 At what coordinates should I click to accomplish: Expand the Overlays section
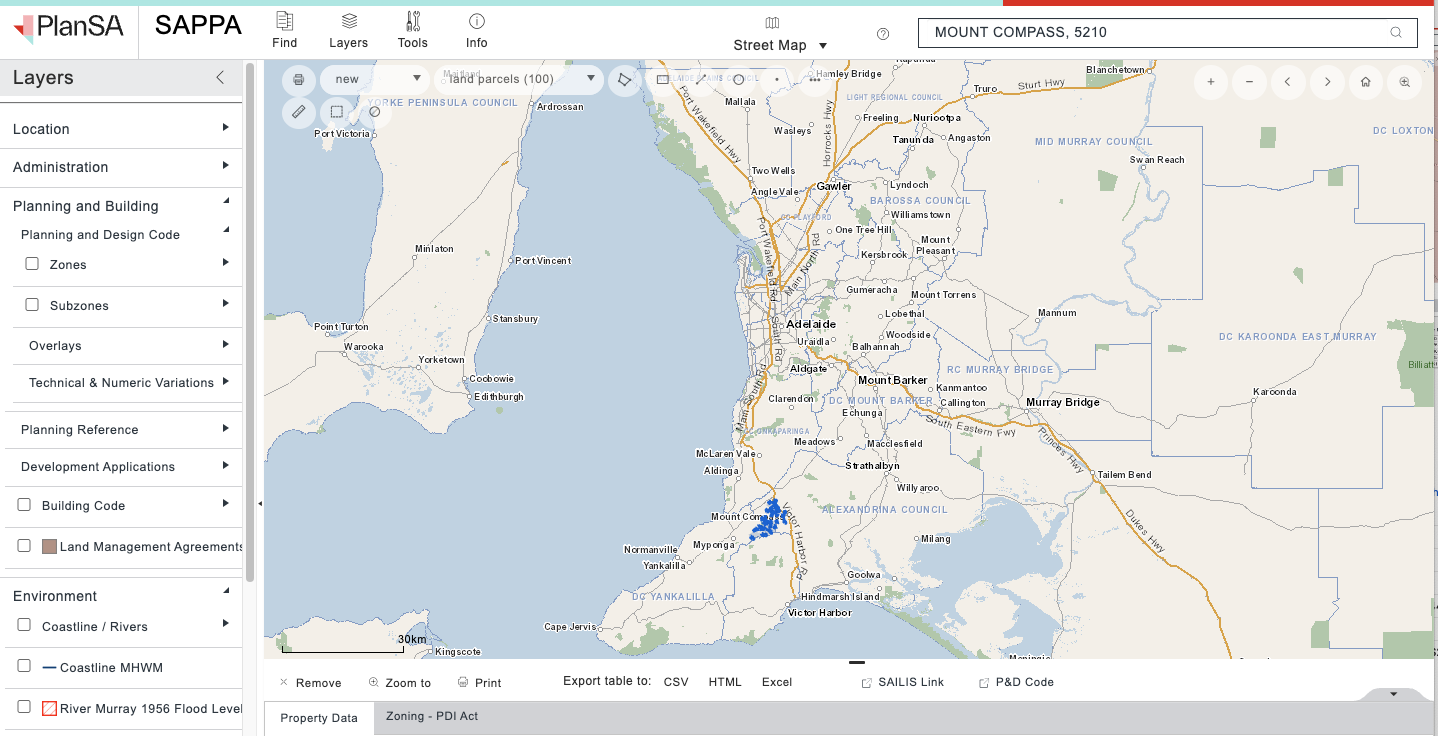(x=54, y=345)
